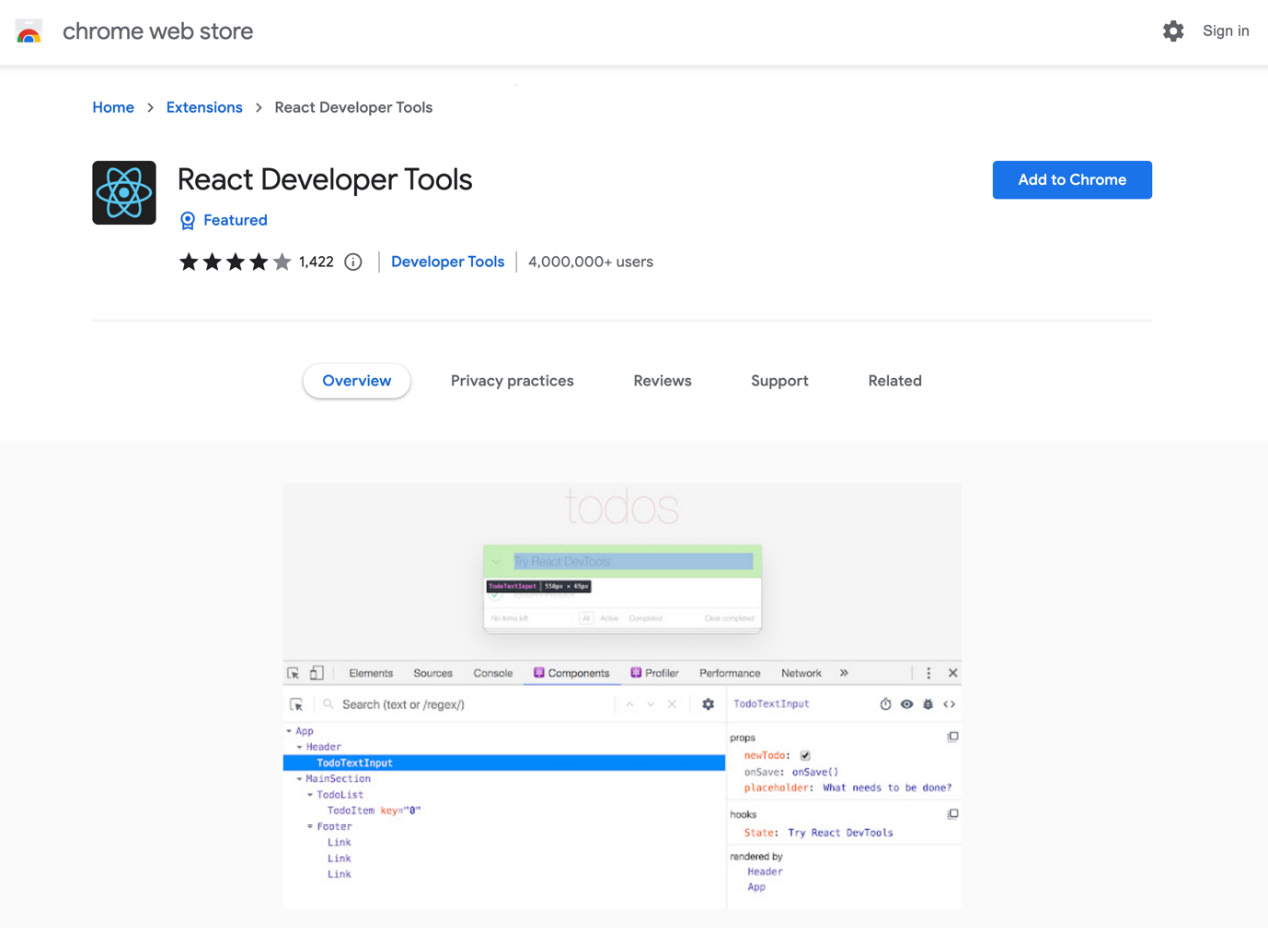
Task: Copy hooks using the copy icon
Action: (x=954, y=814)
